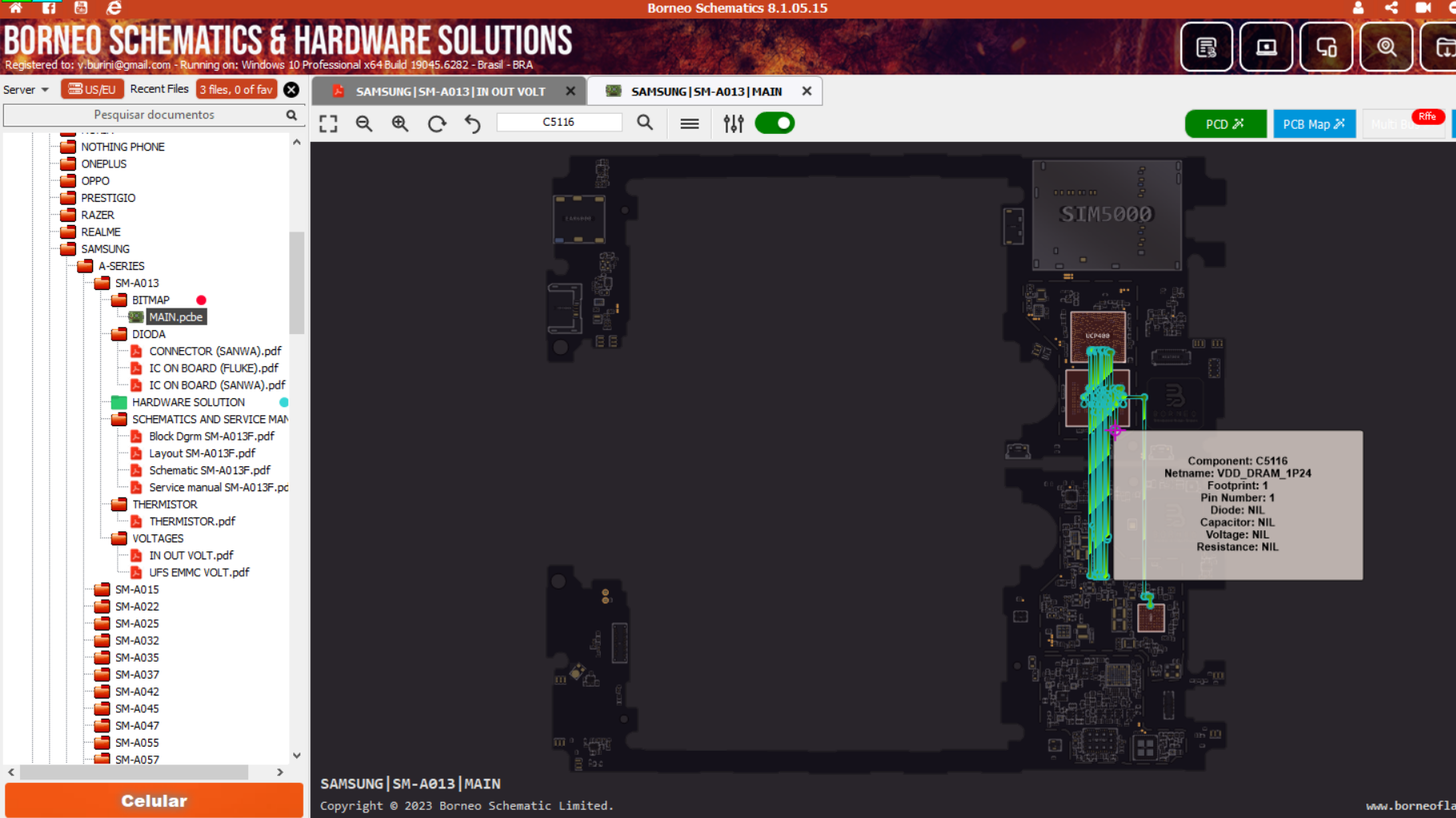Expand the OPPO folder
Viewport: 1456px width, 818px height.
pos(95,181)
